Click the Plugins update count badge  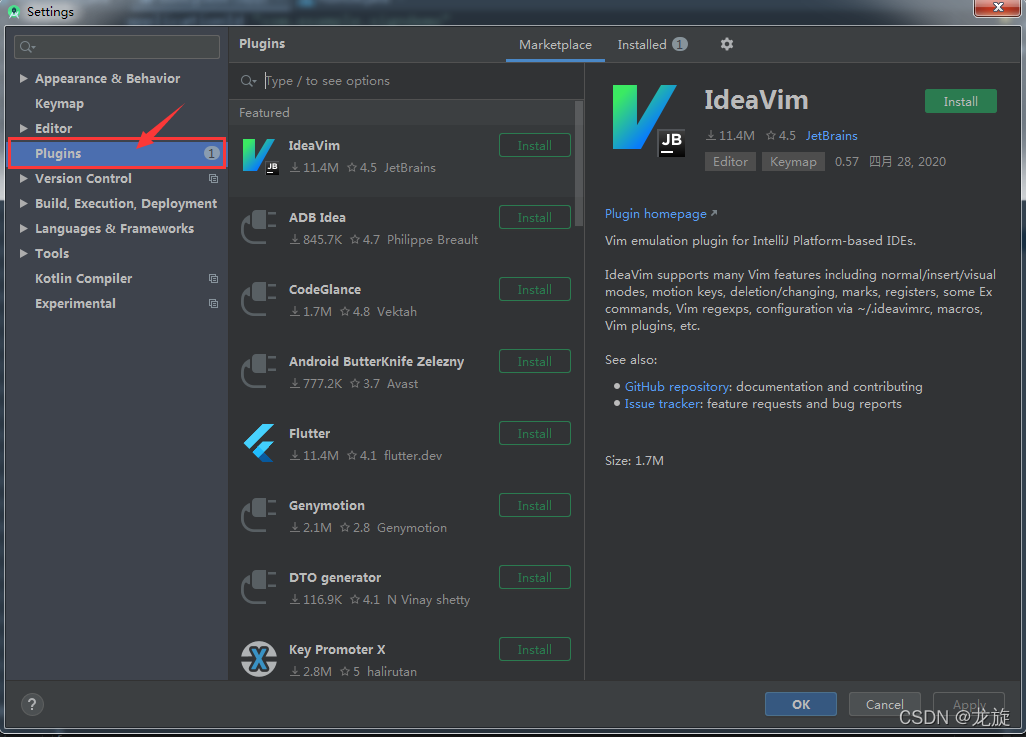tap(211, 153)
